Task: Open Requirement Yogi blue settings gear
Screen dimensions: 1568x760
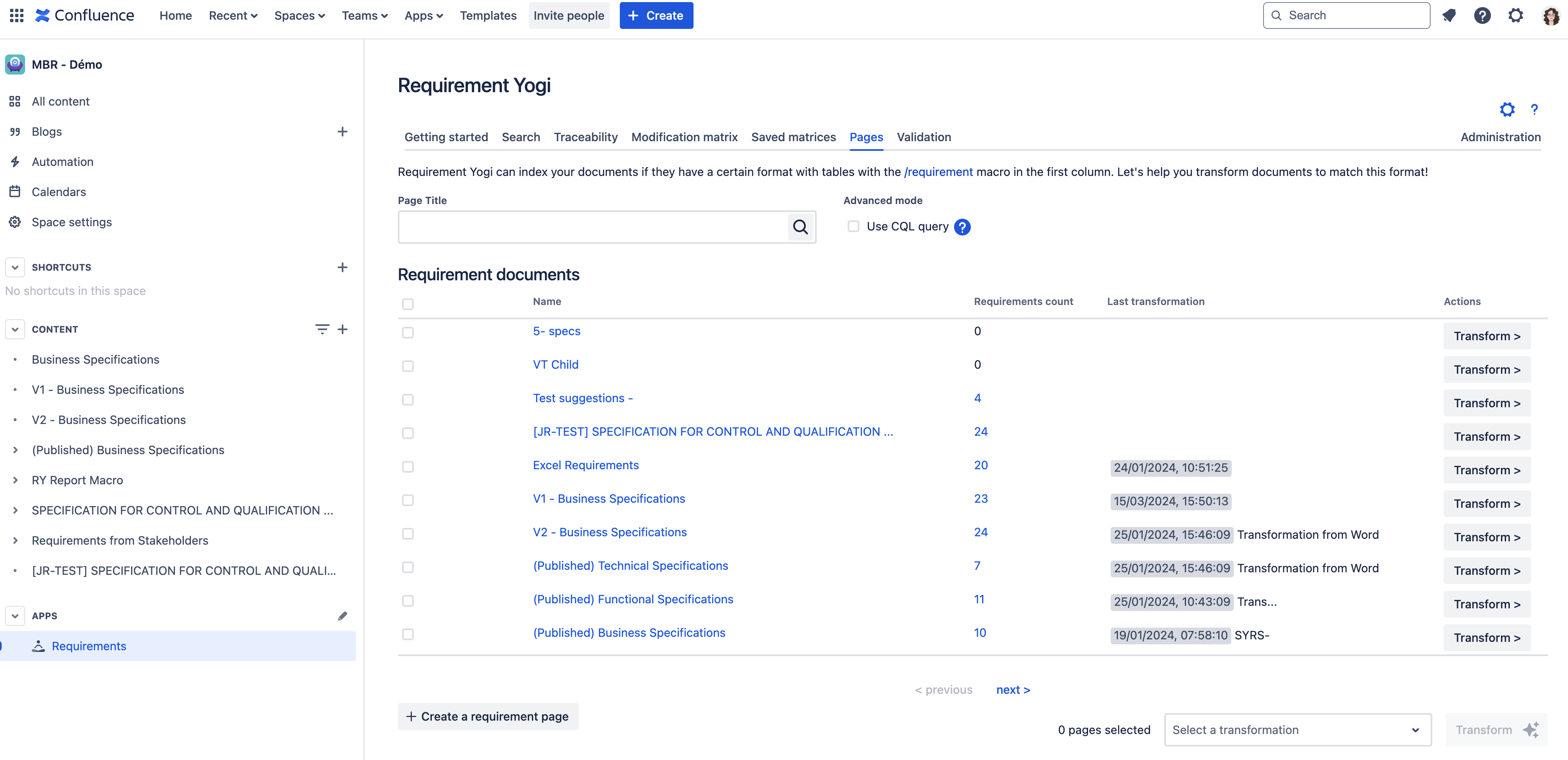Action: pyautogui.click(x=1507, y=110)
